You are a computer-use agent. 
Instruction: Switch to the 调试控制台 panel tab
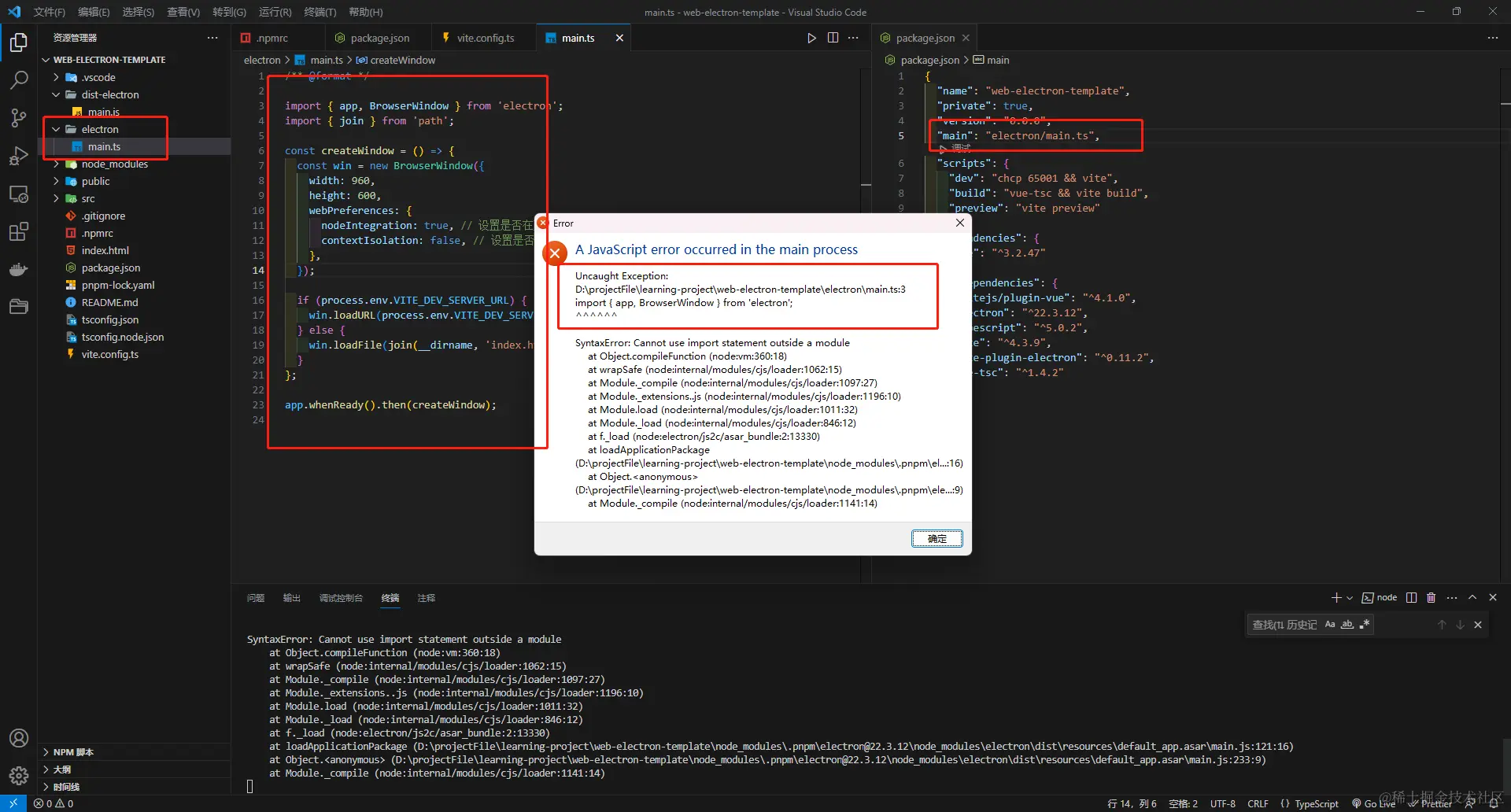[341, 598]
